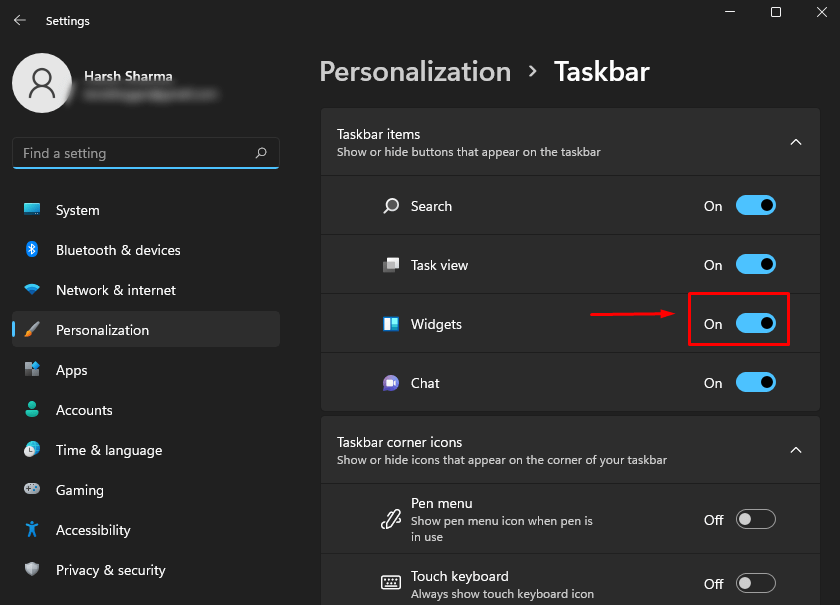Click the Bluetooth & devices icon
840x605 pixels.
click(32, 250)
